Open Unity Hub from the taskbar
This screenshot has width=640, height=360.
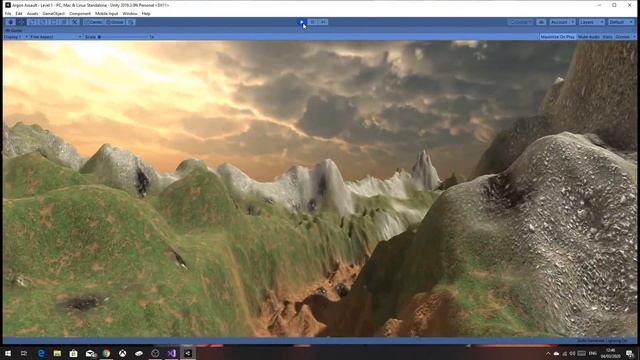point(155,353)
